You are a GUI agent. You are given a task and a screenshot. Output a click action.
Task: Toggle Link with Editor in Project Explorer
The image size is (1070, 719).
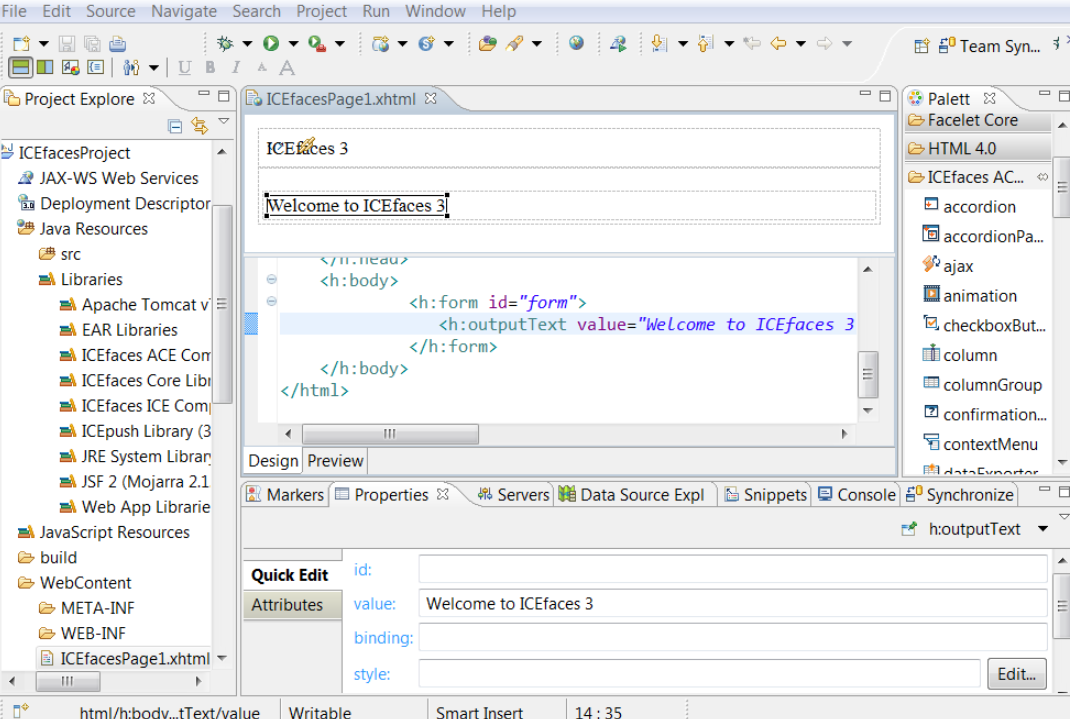coord(199,126)
